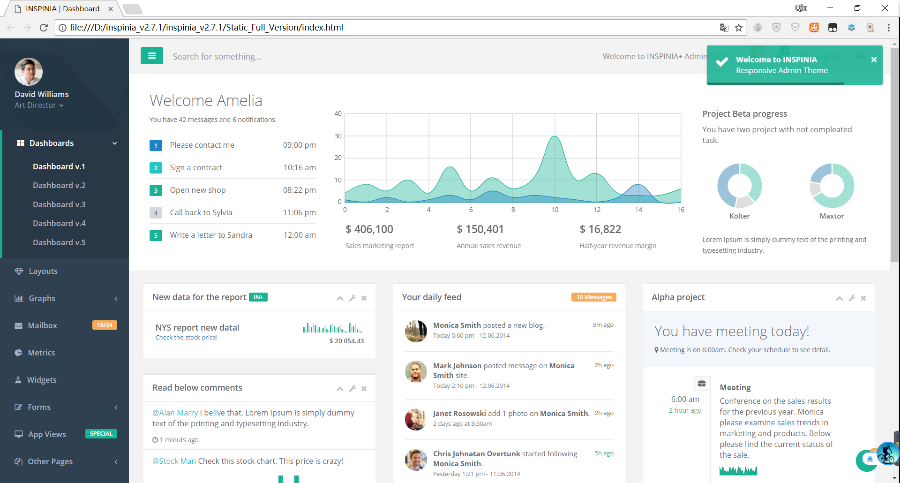Open the @Stock Man mention link

pos(174,461)
